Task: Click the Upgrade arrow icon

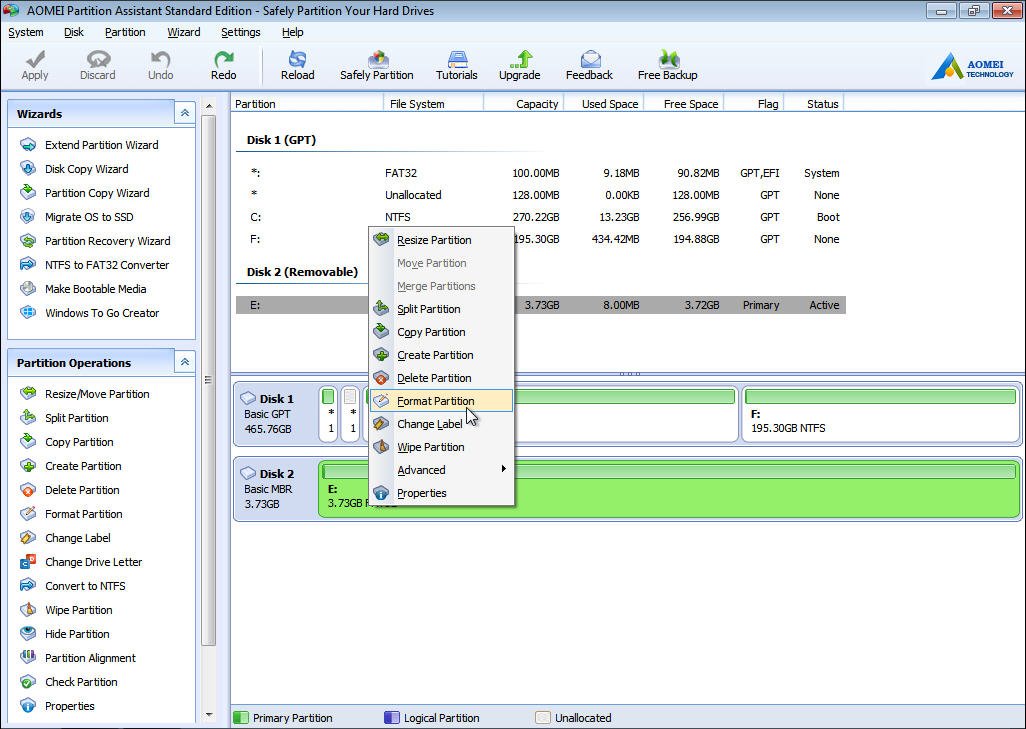Action: point(519,60)
